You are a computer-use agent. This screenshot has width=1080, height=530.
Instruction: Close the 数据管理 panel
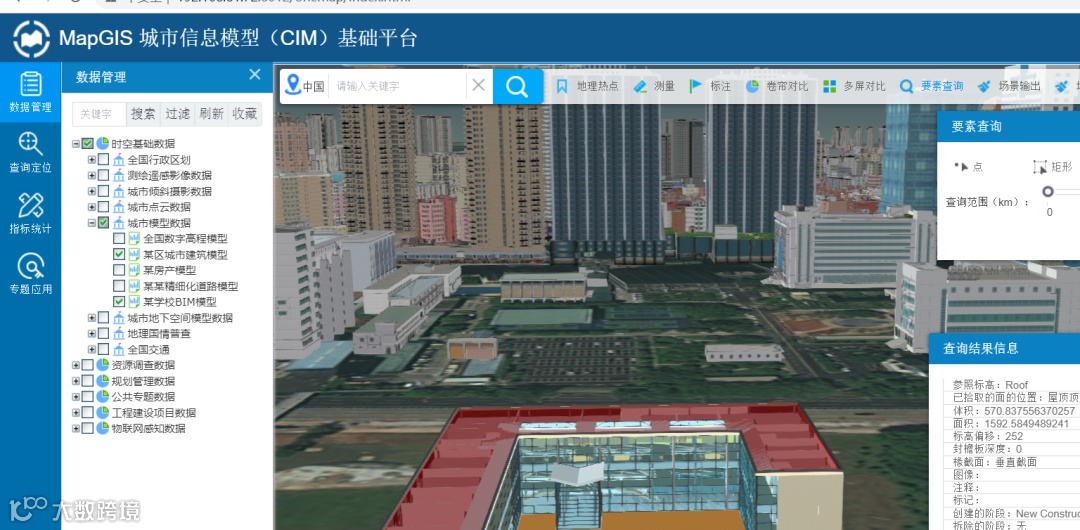[x=255, y=74]
